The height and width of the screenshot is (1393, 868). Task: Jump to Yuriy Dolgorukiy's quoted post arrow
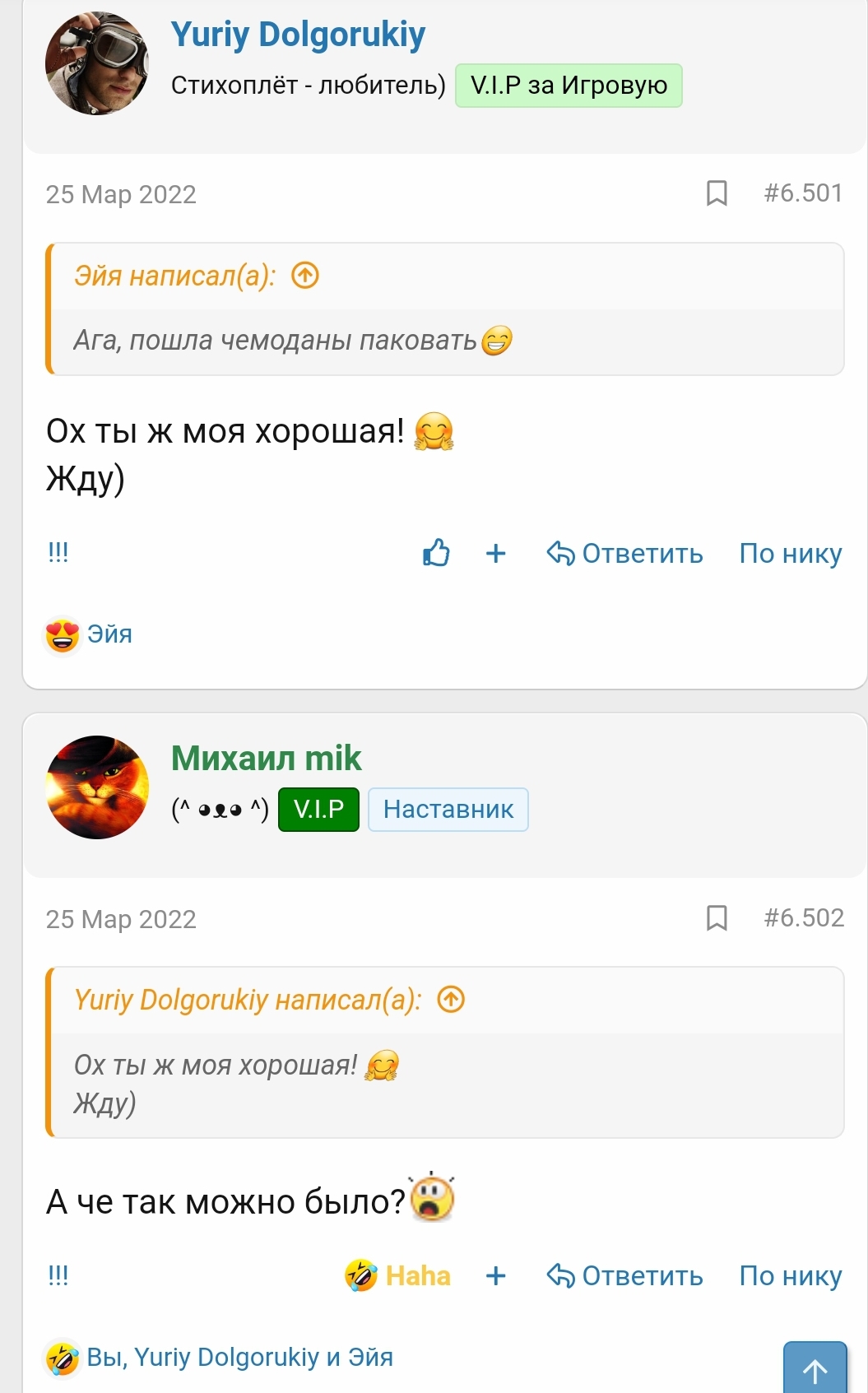click(x=451, y=1000)
